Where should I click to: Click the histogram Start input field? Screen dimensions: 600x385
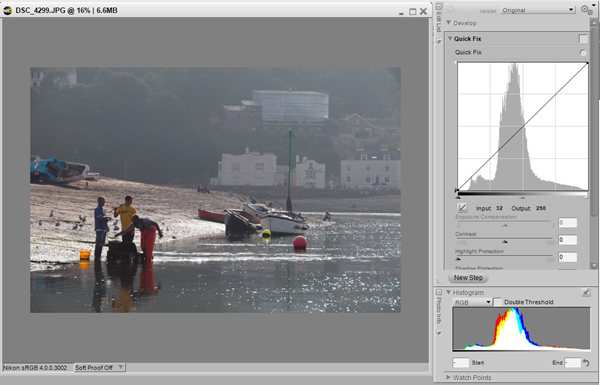460,362
